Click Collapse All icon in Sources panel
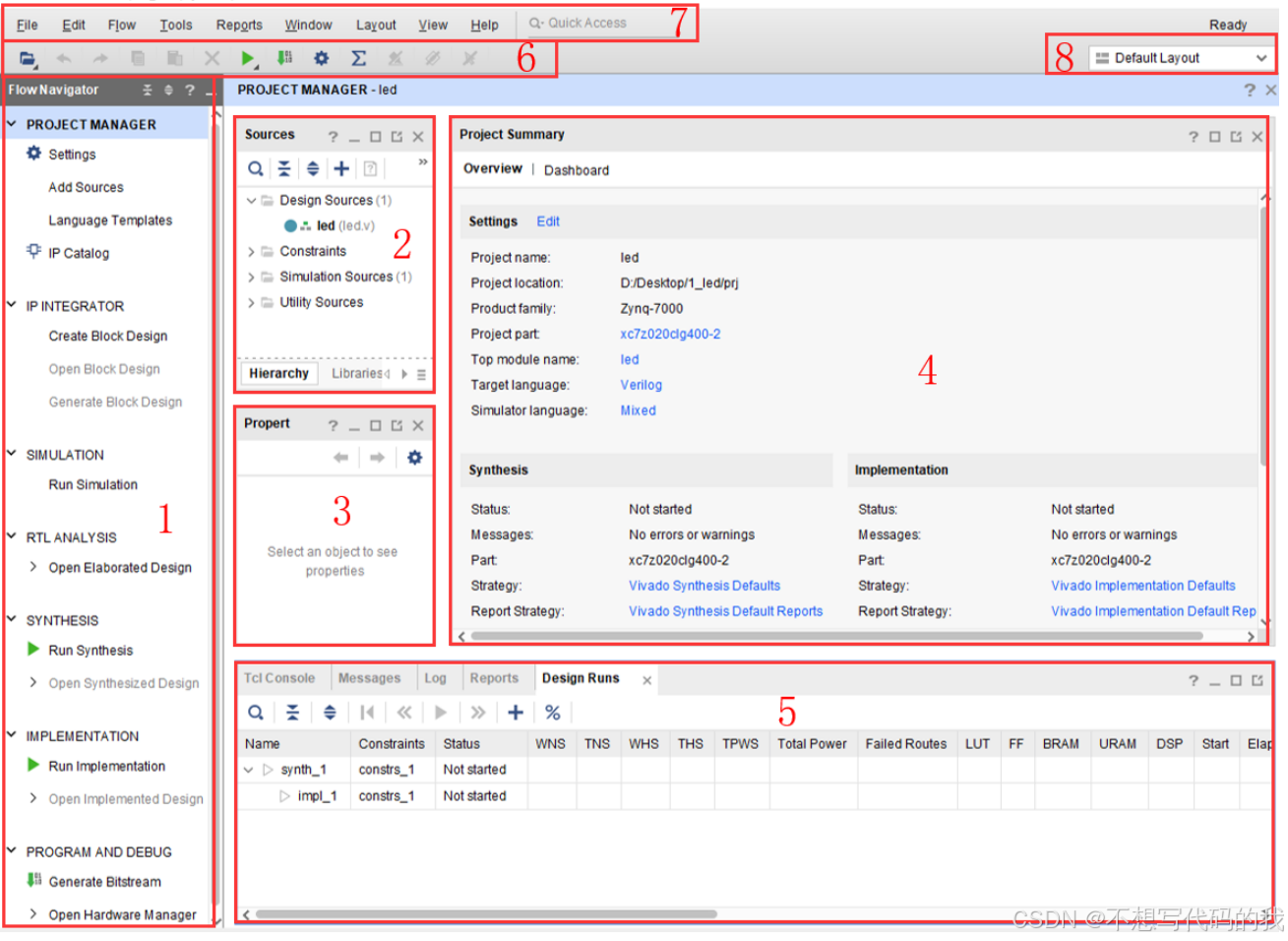This screenshot has width=1288, height=941. click(284, 168)
